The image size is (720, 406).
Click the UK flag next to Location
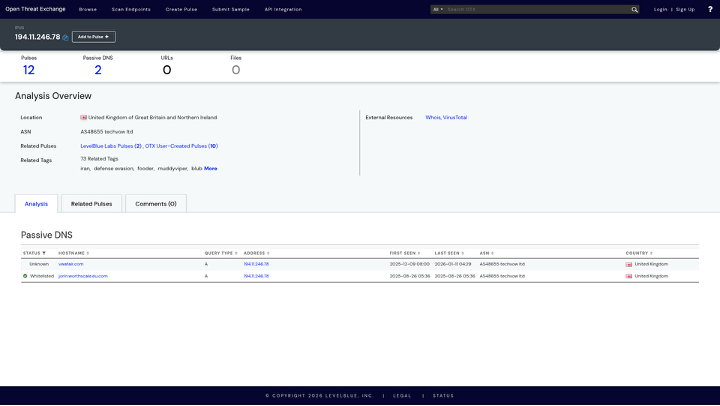tap(84, 117)
